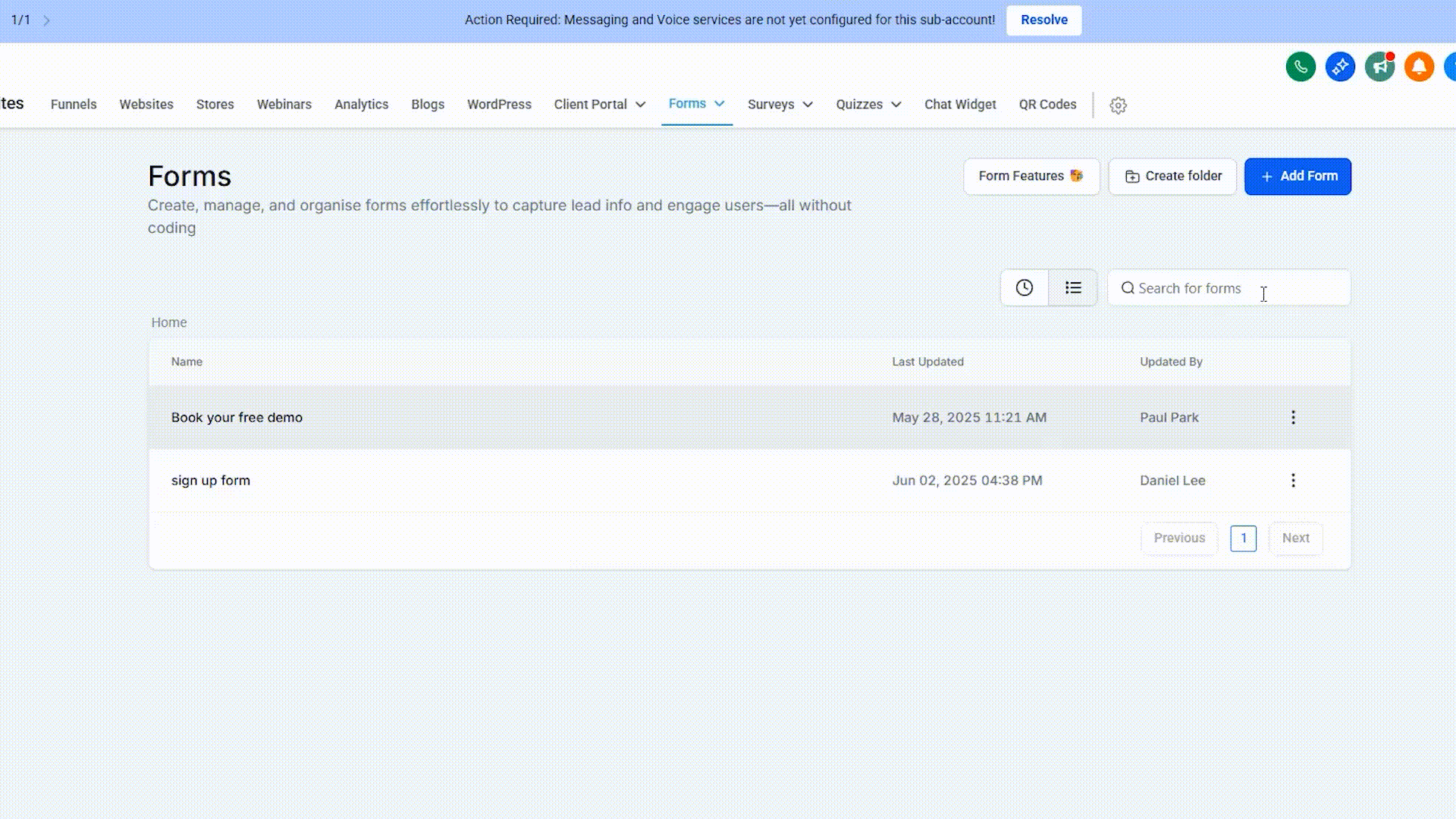This screenshot has height=819, width=1456.
Task: Open the phone dialer icon
Action: (1301, 67)
